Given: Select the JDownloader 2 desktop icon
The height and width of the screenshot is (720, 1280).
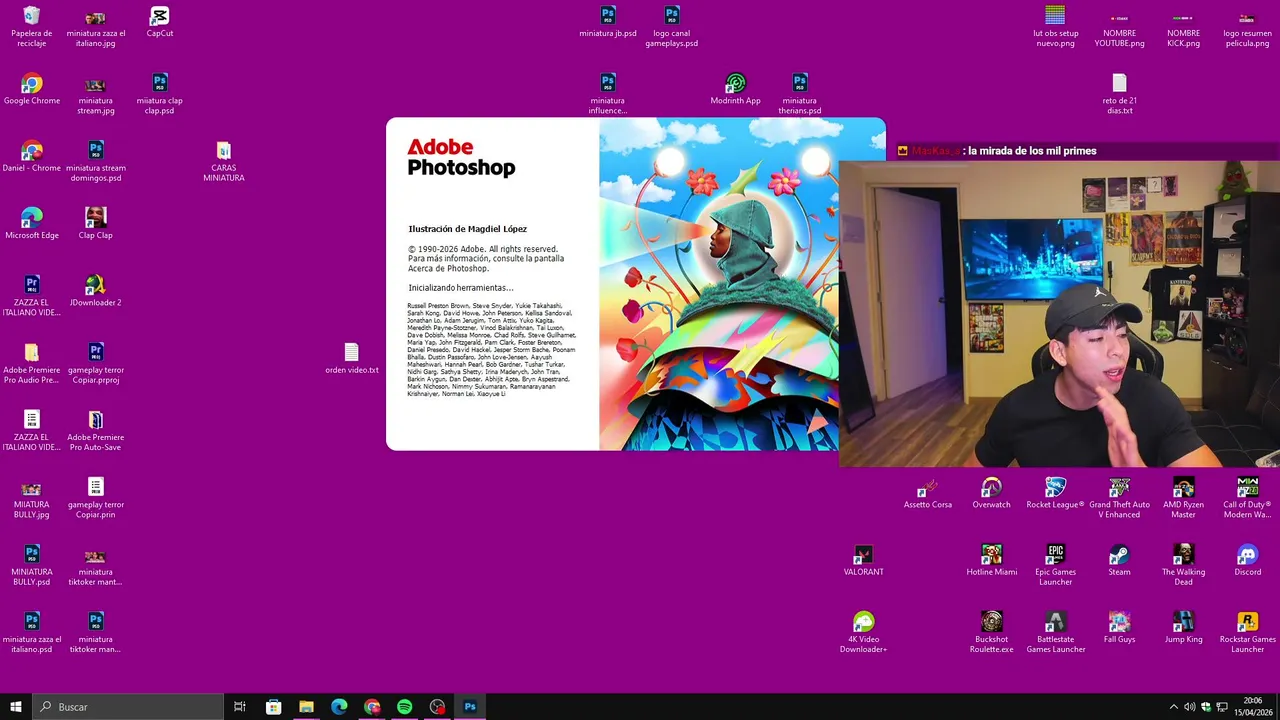Looking at the screenshot, I should pyautogui.click(x=96, y=291).
